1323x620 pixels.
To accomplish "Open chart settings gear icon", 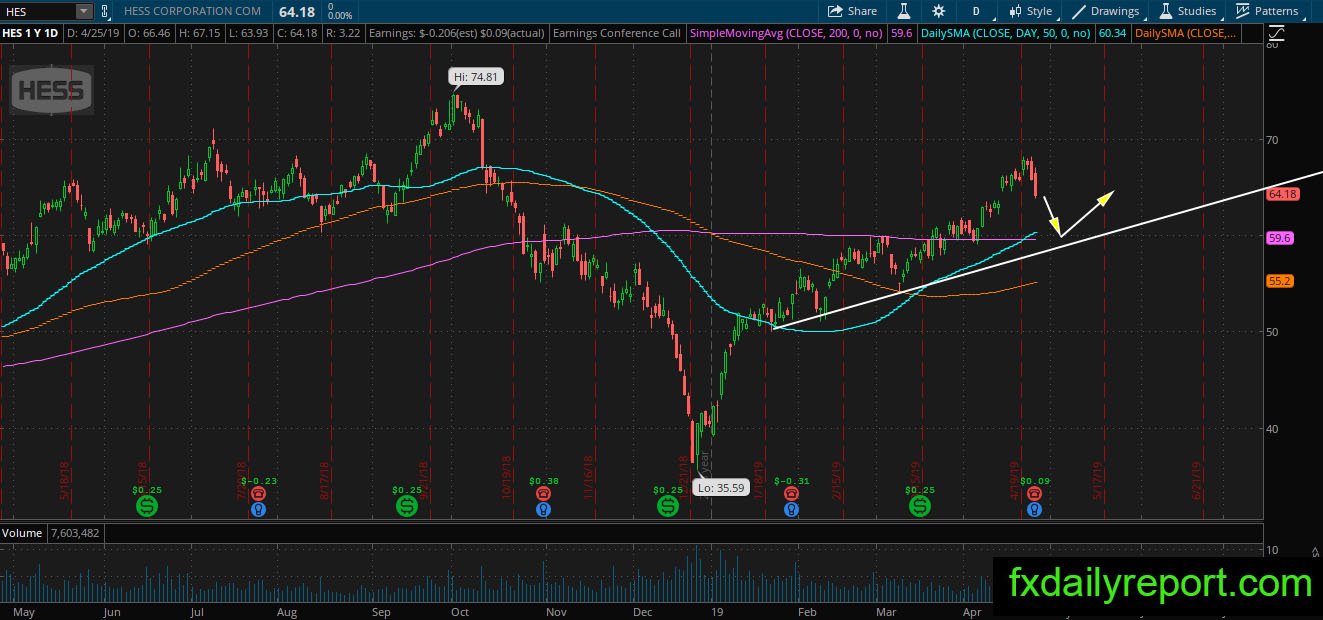I will [x=938, y=11].
